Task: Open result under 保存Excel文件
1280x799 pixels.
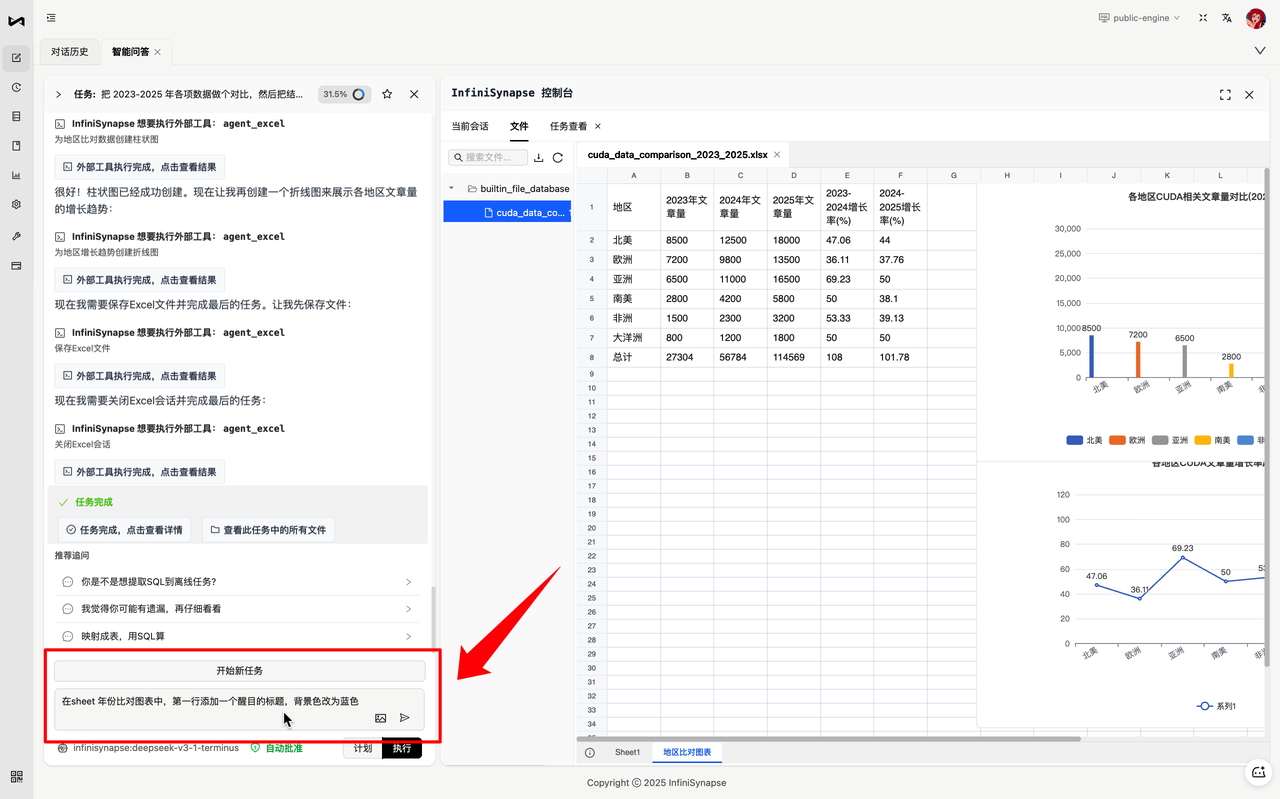Action: (140, 376)
